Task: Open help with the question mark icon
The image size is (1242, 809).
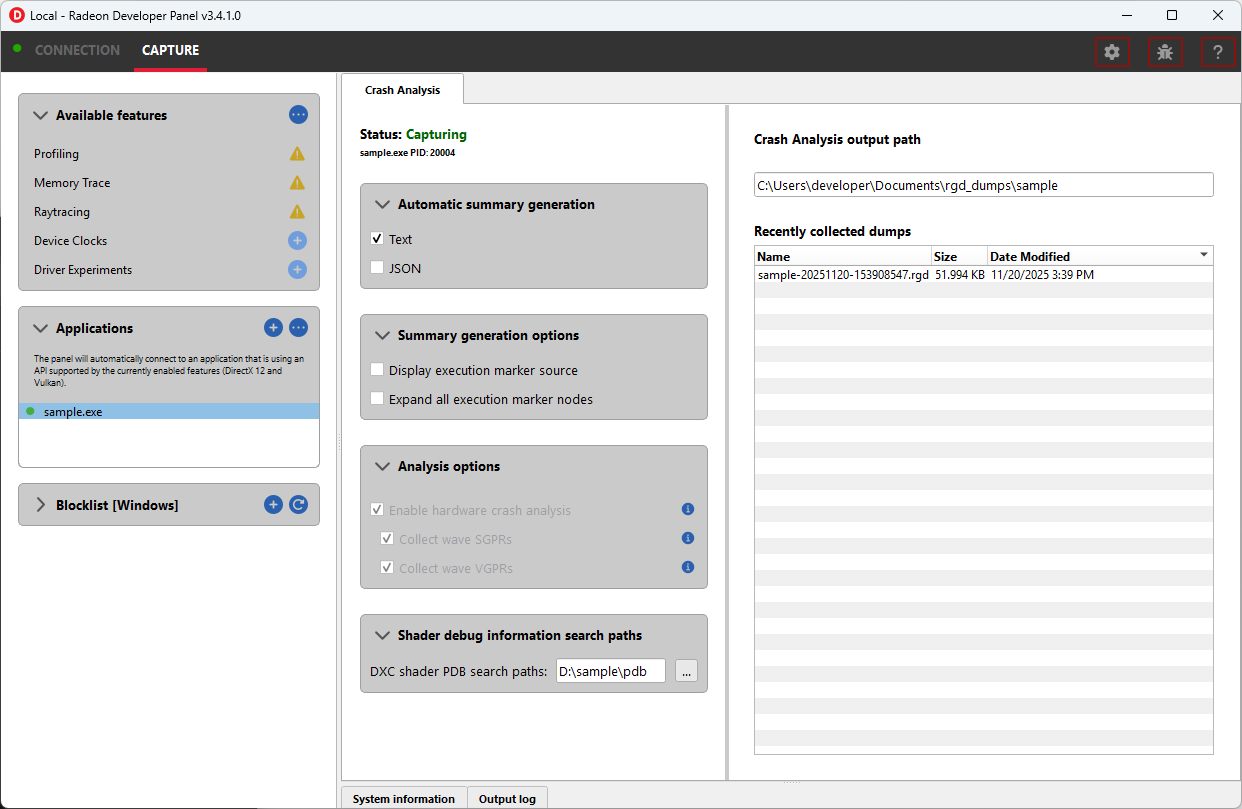Action: 1217,52
